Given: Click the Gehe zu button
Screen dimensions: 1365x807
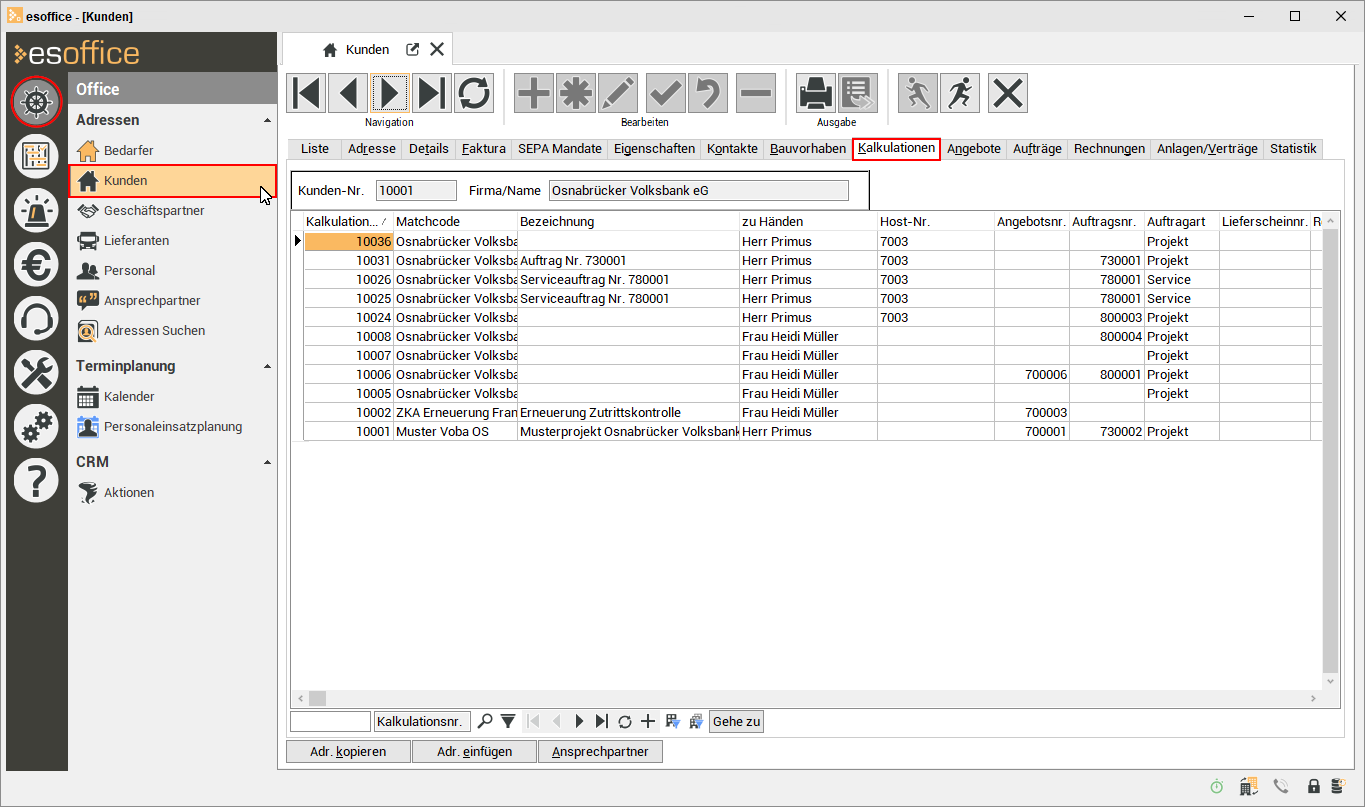Looking at the screenshot, I should point(737,721).
